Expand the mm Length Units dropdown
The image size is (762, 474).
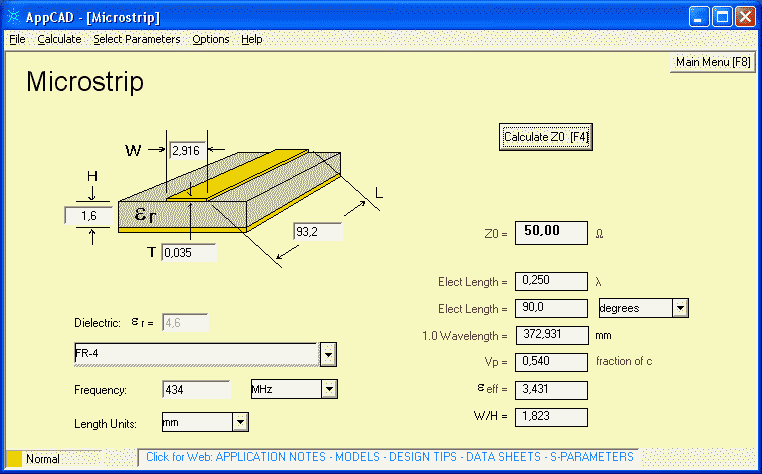coord(240,422)
